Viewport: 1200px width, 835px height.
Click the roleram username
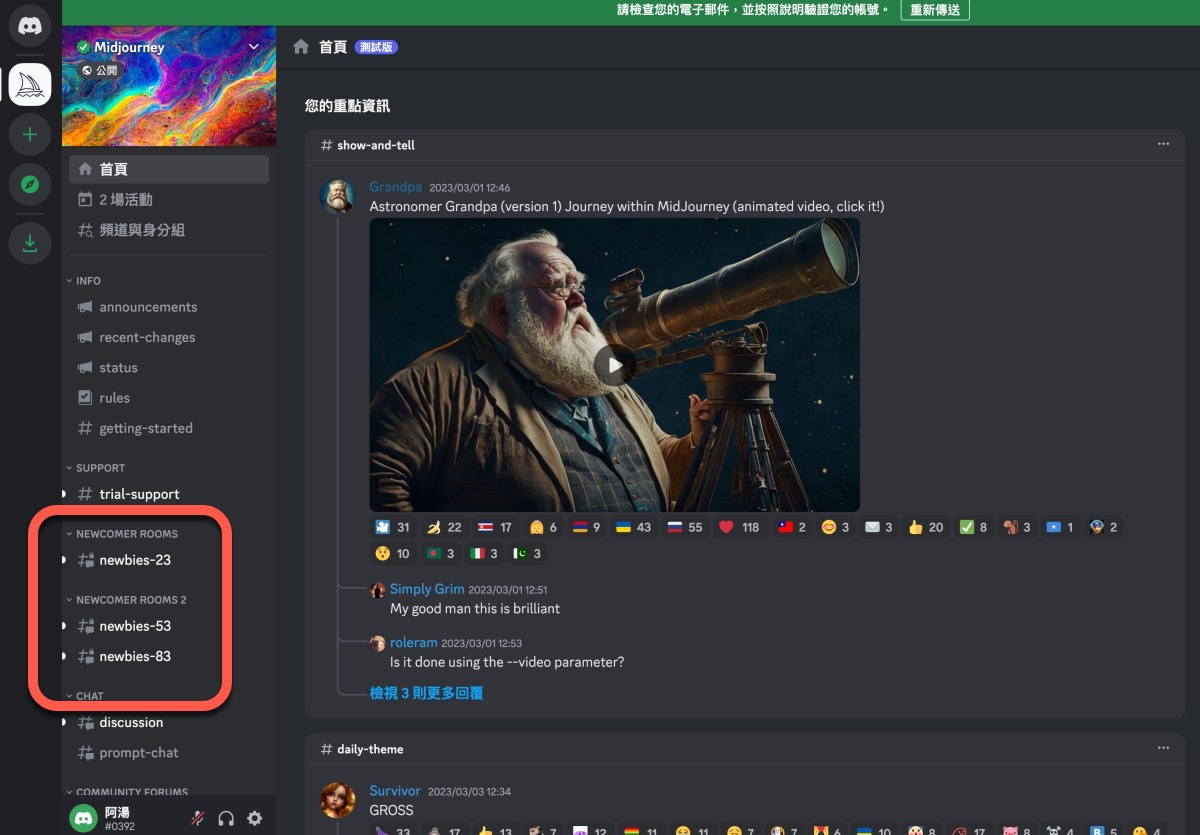[x=414, y=642]
